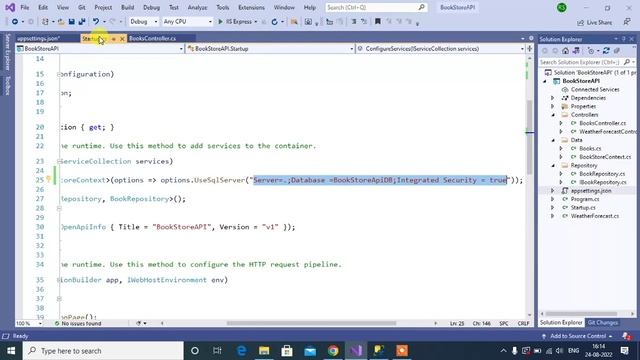This screenshot has width=640, height=360.
Task: Open File Explorer from the taskbar
Action: point(264,351)
